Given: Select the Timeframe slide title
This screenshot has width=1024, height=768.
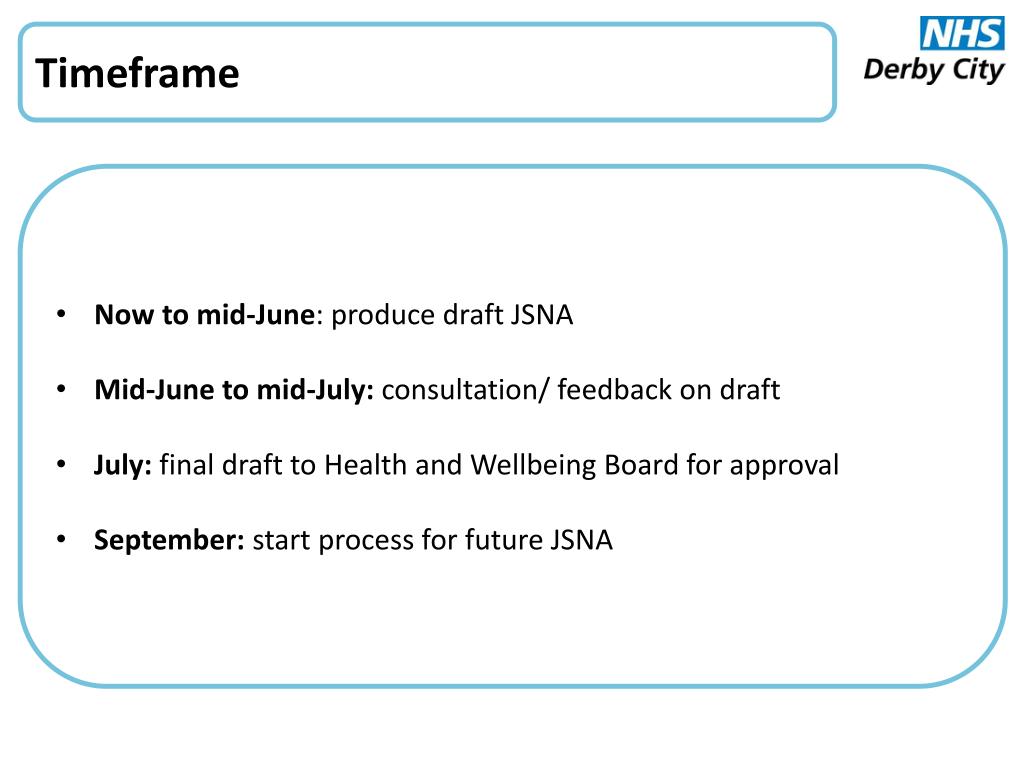Looking at the screenshot, I should pos(137,72).
